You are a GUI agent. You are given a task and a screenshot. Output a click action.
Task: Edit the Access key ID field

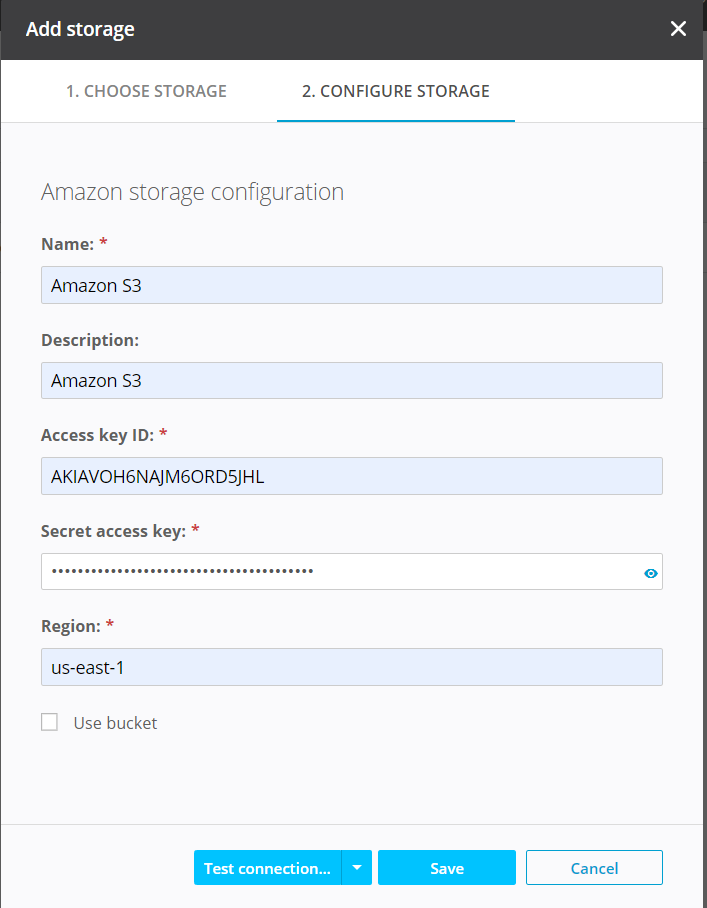pos(351,476)
